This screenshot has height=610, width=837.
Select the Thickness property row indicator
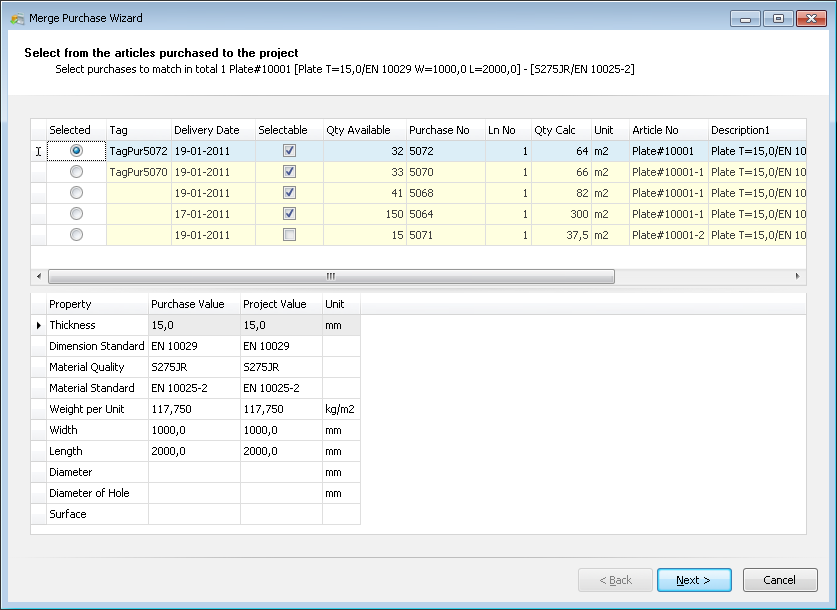click(39, 325)
